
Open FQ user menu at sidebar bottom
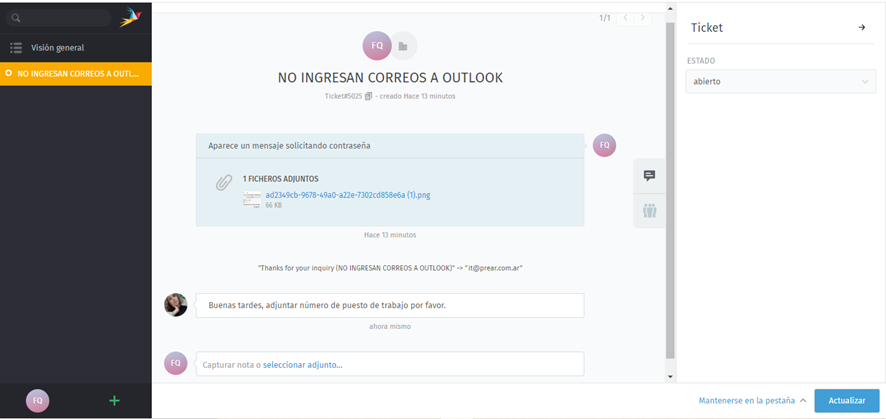[37, 400]
